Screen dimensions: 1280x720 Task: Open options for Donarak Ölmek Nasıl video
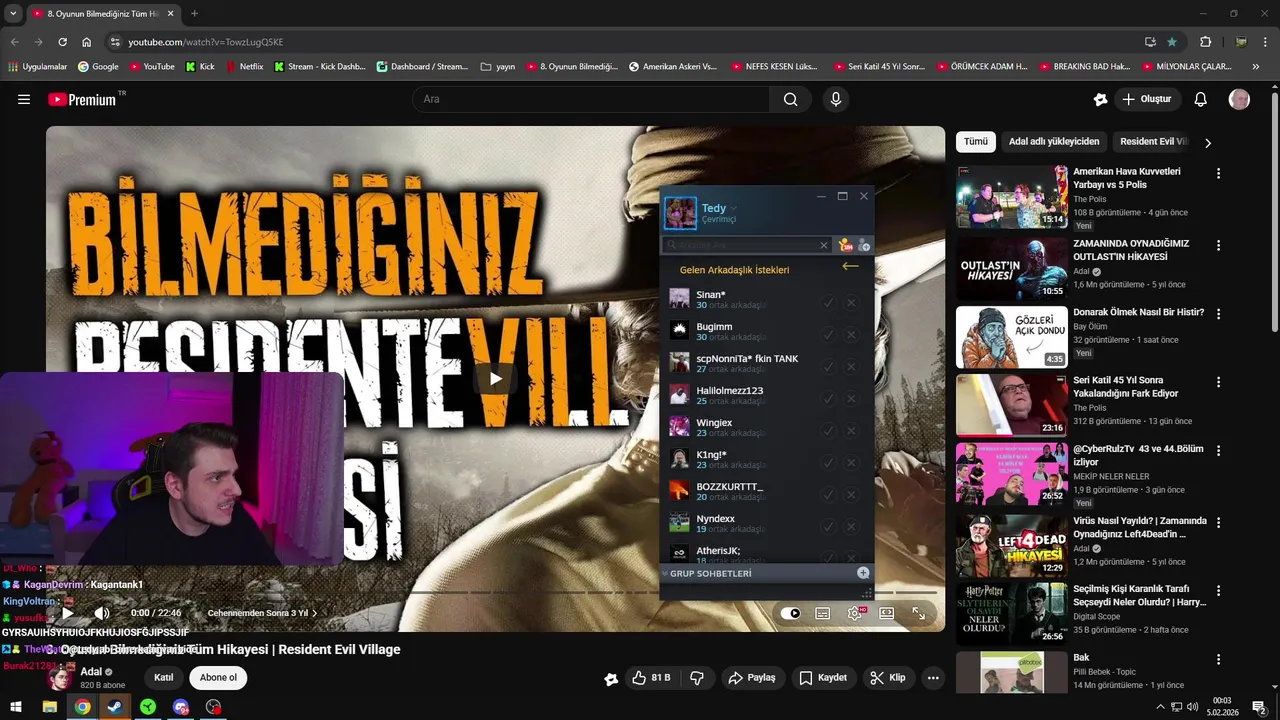(x=1218, y=313)
